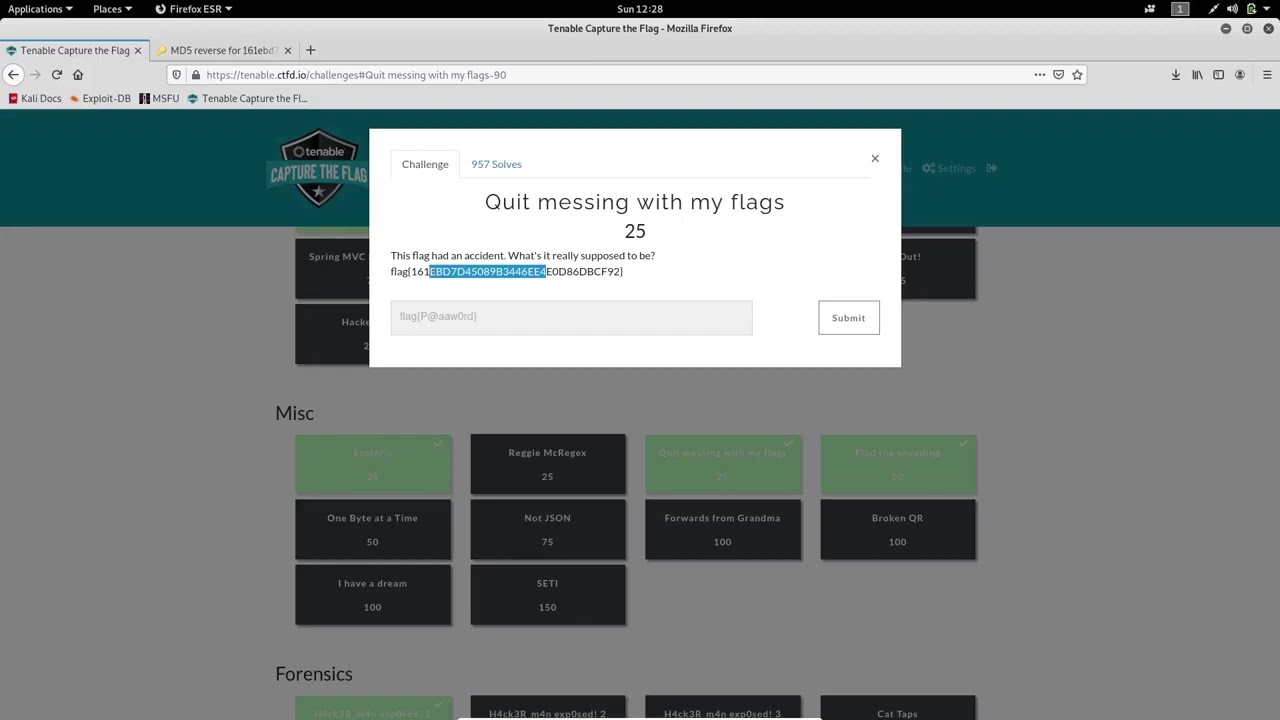The height and width of the screenshot is (720, 1280).
Task: Open the One Byte at a Time challenge
Action: tap(373, 529)
